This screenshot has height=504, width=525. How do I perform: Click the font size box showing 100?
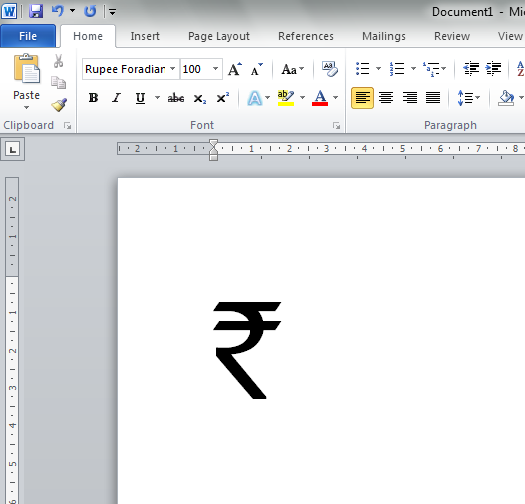(196, 69)
